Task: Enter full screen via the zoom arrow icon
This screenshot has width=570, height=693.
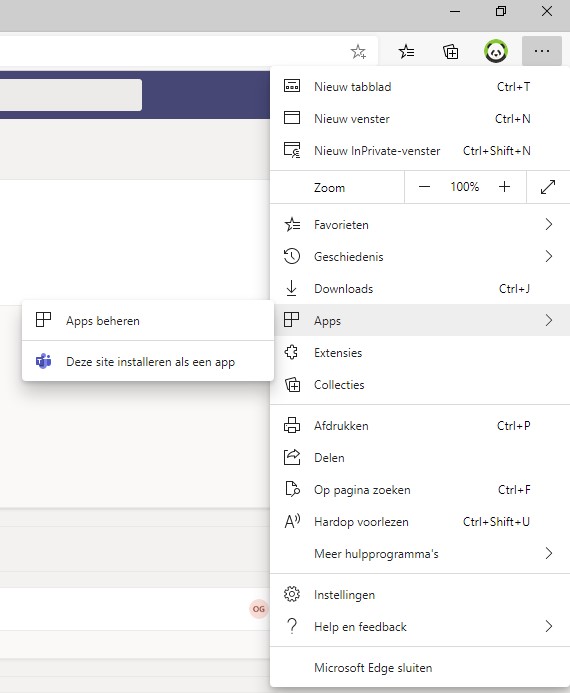Action: pyautogui.click(x=548, y=187)
